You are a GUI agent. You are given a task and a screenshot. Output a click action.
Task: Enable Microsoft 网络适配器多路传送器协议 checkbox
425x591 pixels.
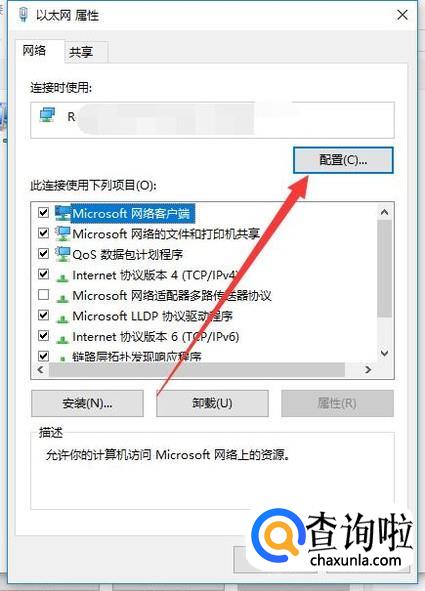(x=44, y=294)
